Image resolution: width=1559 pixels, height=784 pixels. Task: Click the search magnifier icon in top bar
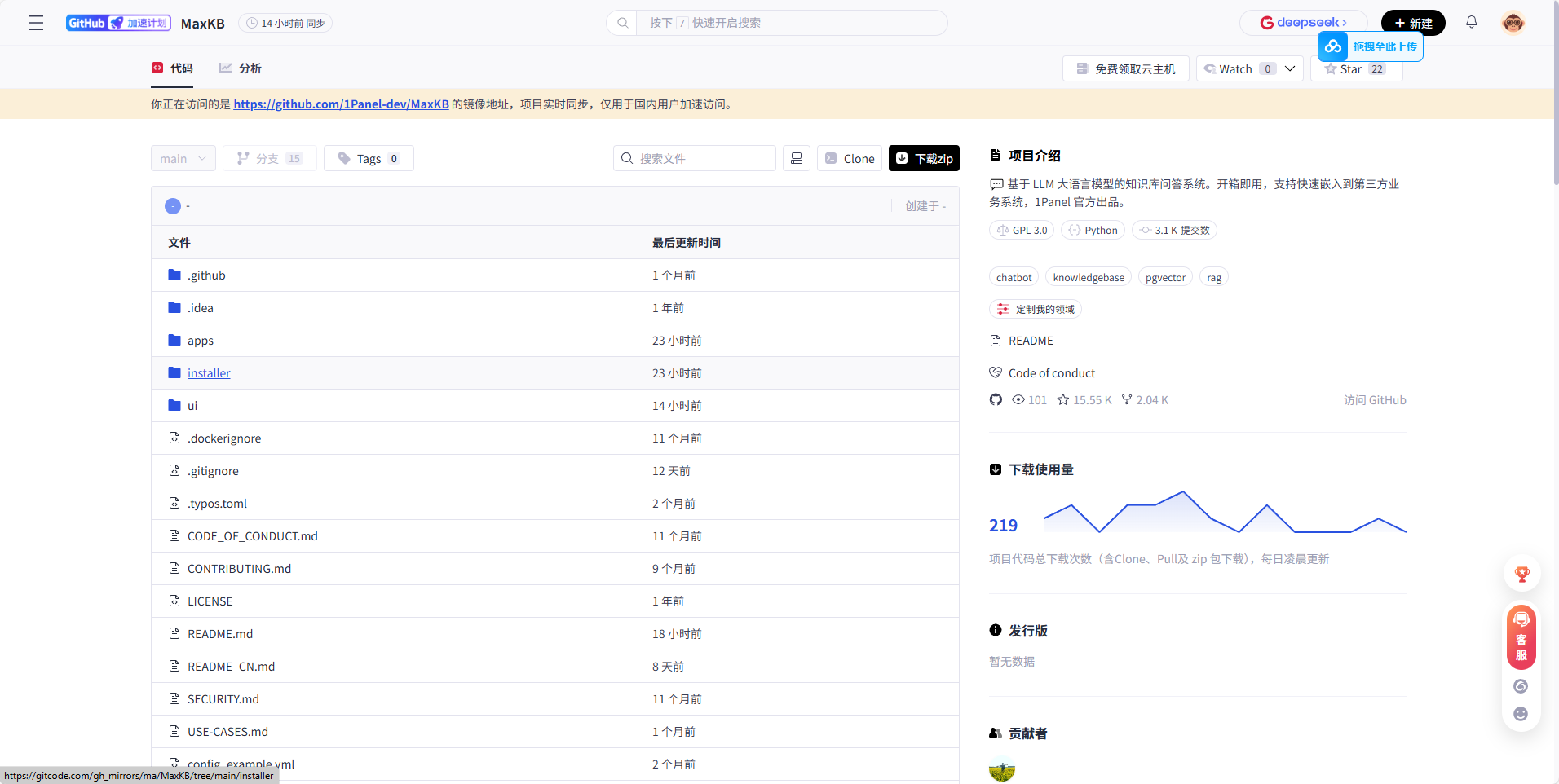[x=623, y=23]
